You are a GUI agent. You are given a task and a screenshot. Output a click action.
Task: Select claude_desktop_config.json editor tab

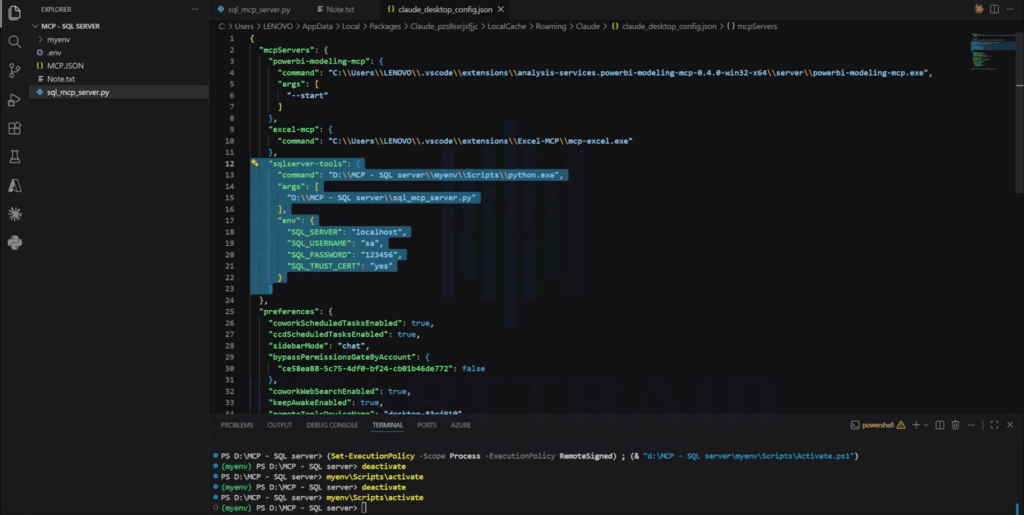click(444, 10)
